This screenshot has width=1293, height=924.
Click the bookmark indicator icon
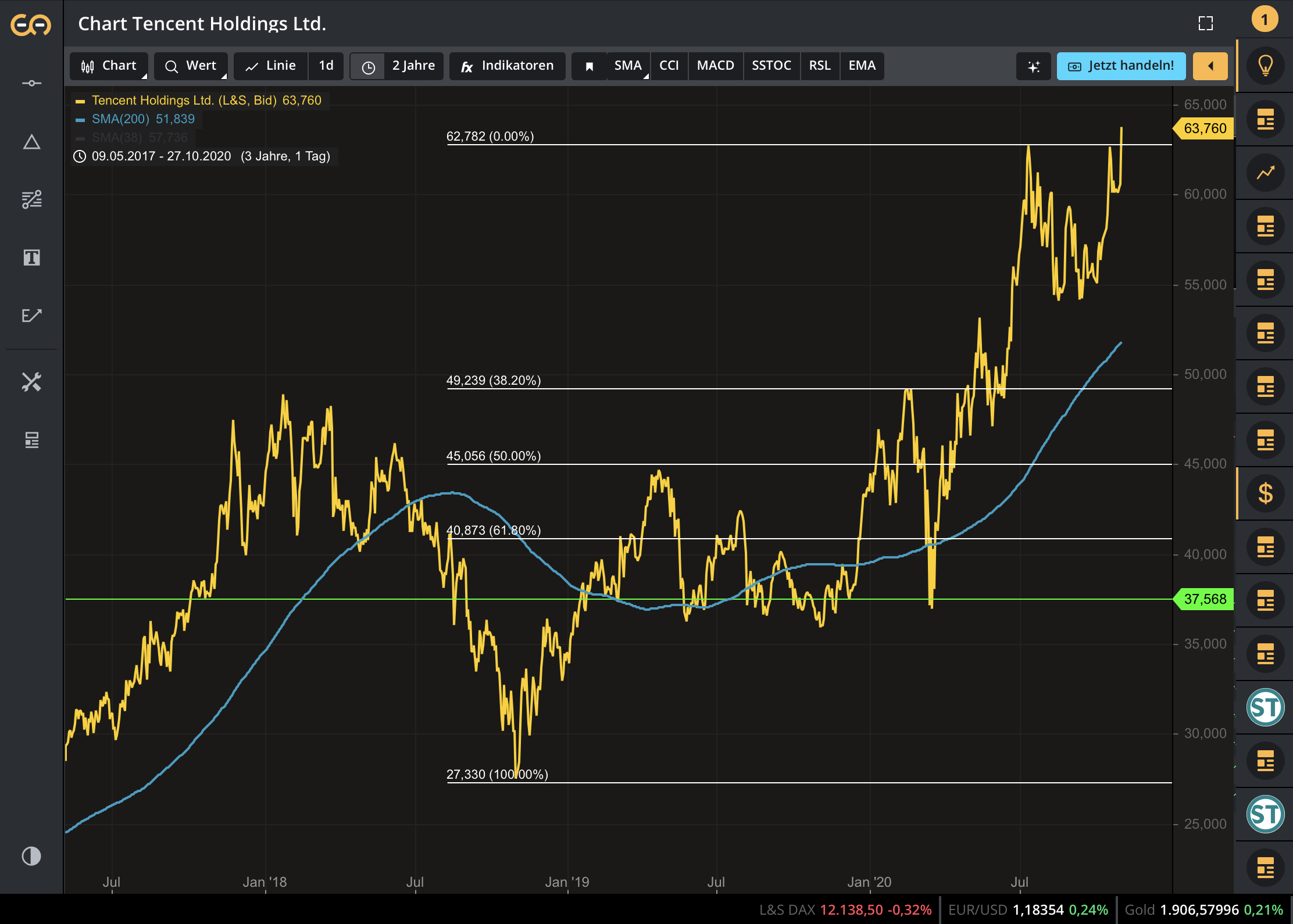pyautogui.click(x=589, y=66)
